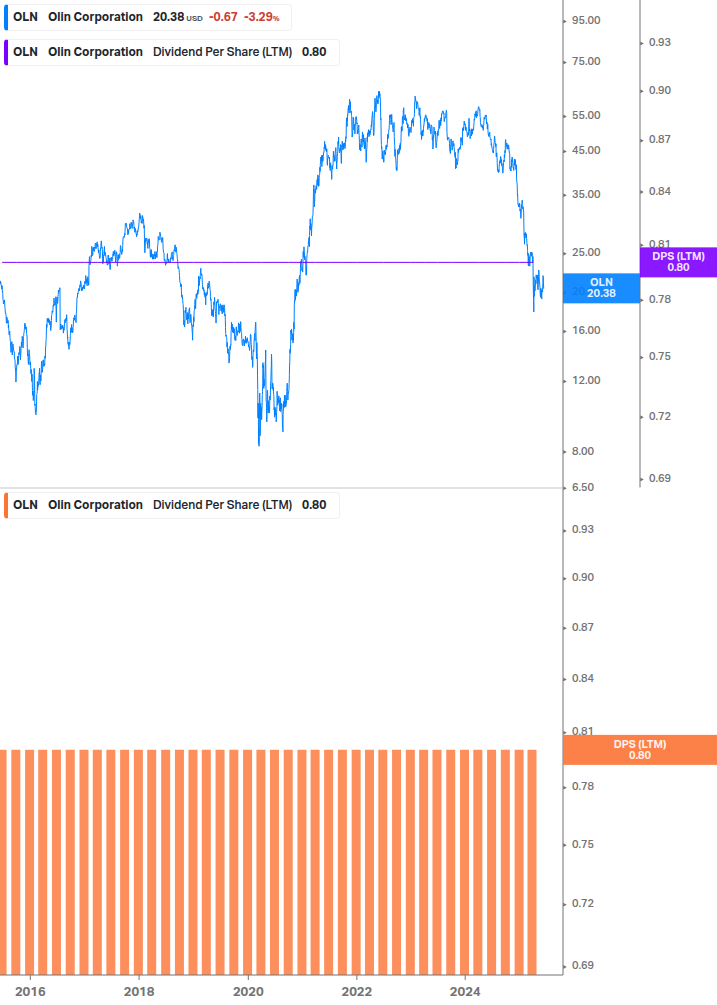
Task: Click the 2018 label on the time axis
Action: coord(139,992)
